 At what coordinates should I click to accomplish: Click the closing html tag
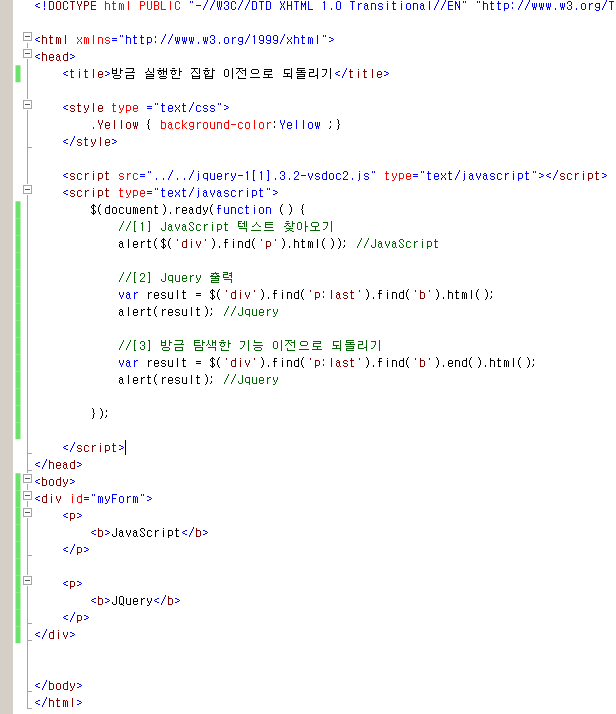(58, 703)
